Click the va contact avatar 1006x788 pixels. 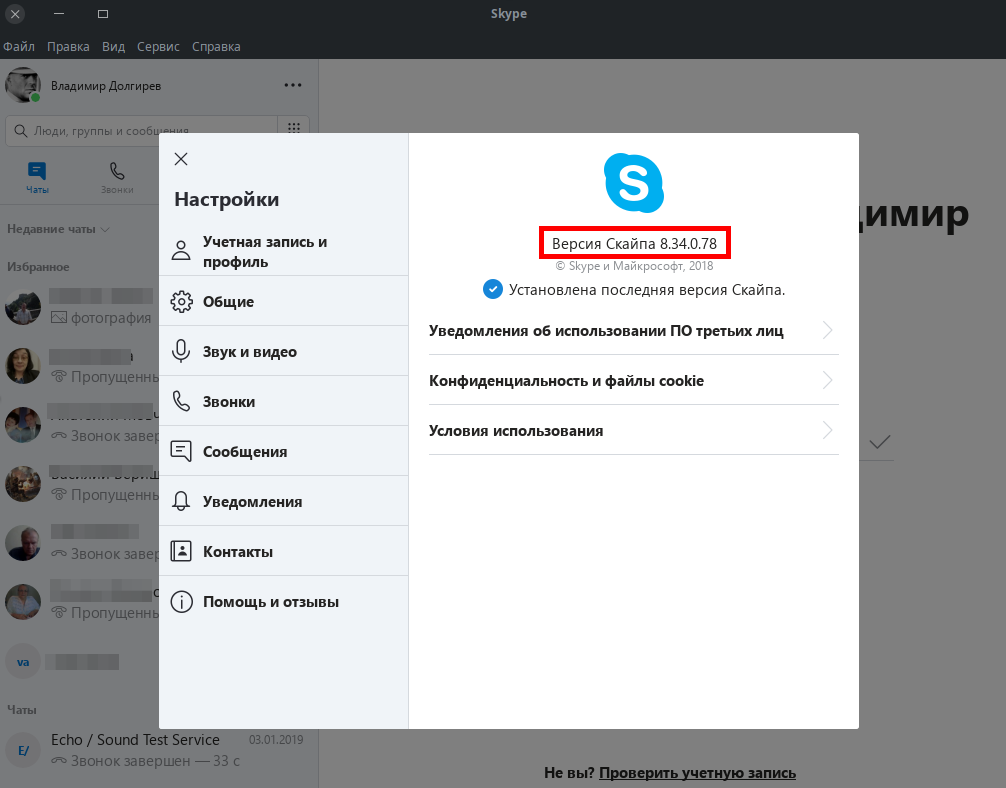(23, 662)
